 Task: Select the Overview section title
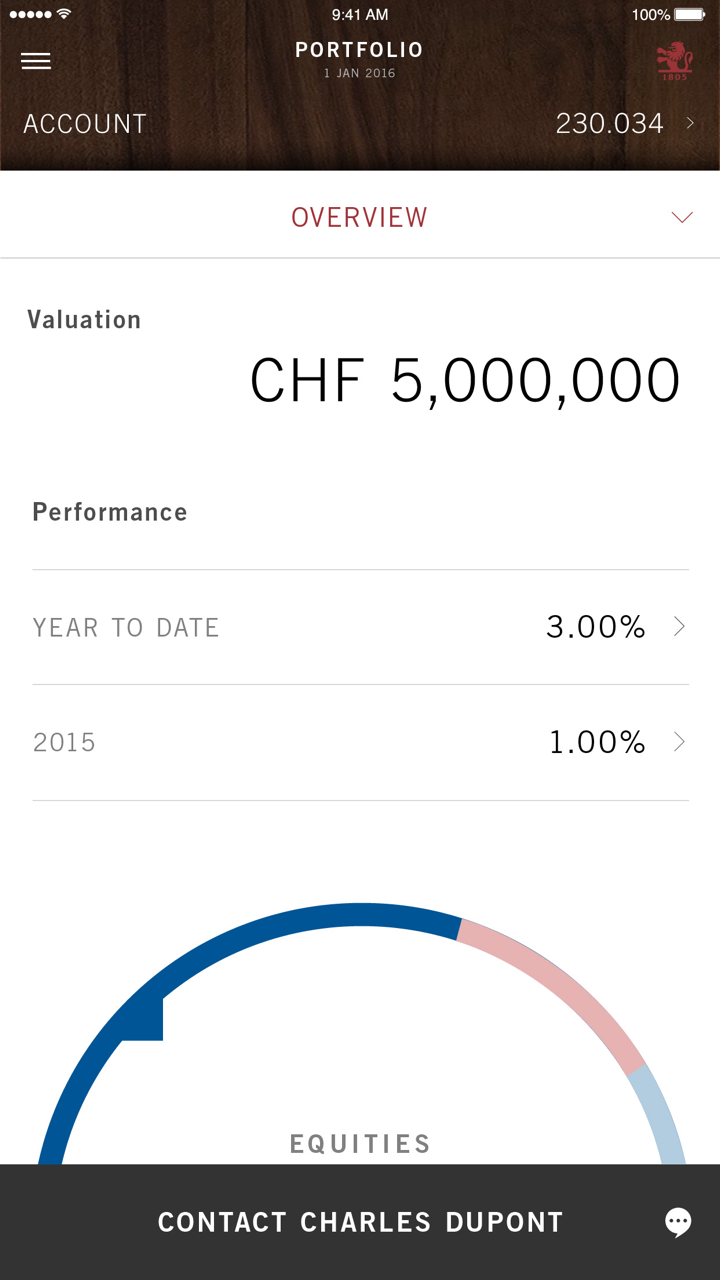coord(359,217)
